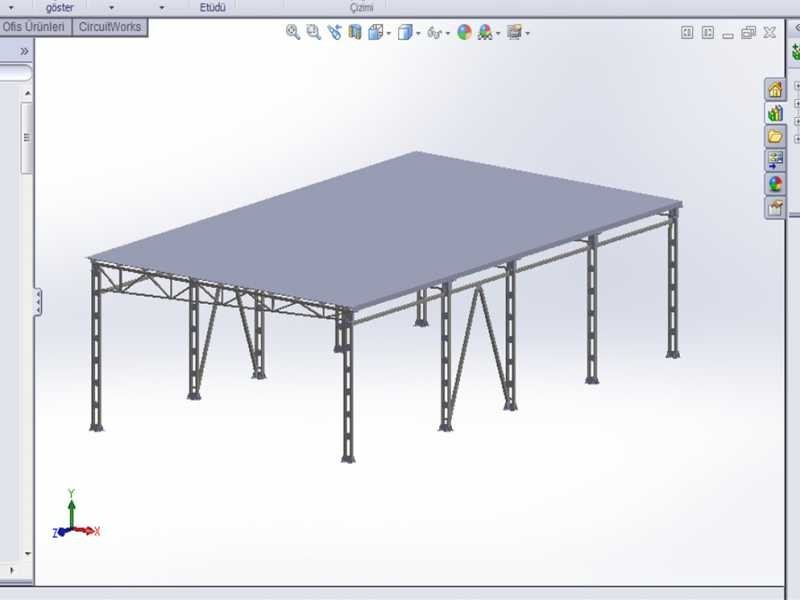Open the View Orientation cube icon
The image size is (800, 600).
(376, 32)
